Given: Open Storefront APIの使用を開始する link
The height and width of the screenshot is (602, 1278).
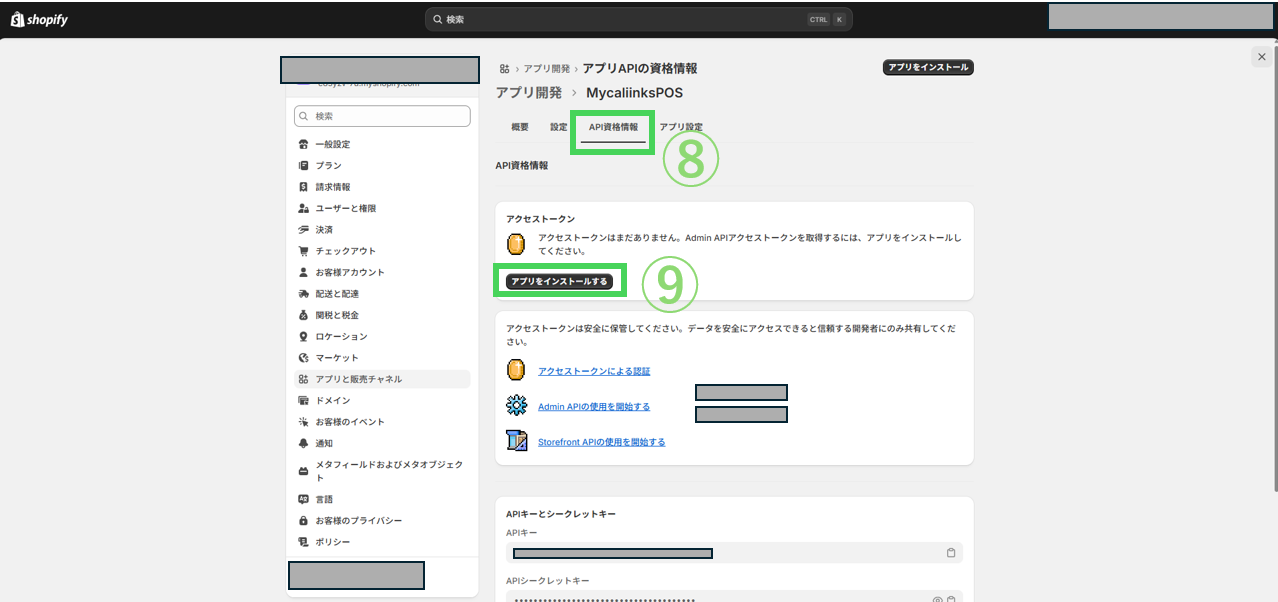Looking at the screenshot, I should (x=601, y=442).
